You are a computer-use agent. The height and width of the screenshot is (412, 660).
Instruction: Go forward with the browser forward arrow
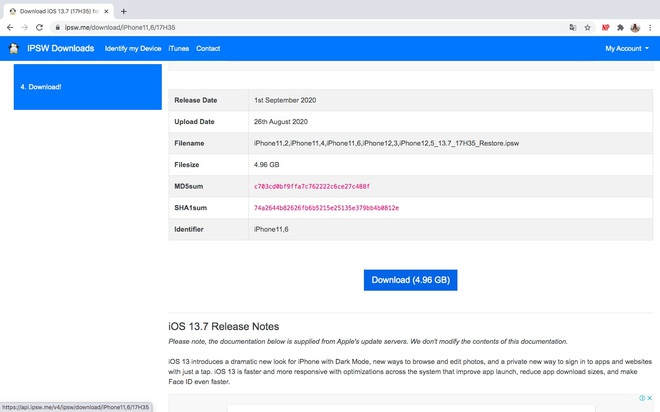pyautogui.click(x=25, y=27)
